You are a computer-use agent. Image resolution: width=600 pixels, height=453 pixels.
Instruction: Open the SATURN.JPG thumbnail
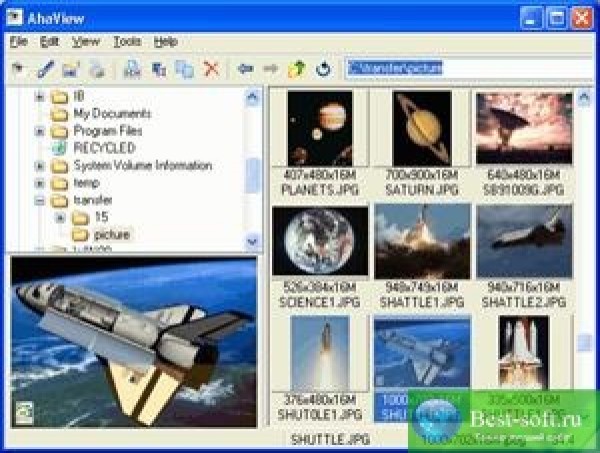pos(422,129)
